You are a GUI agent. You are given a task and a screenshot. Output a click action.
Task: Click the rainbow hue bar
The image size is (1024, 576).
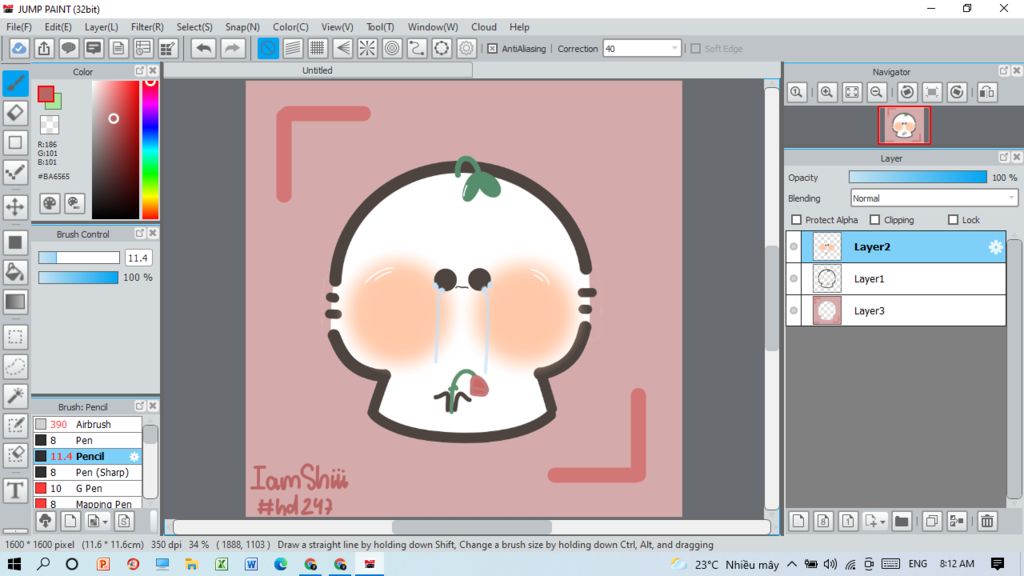click(x=150, y=150)
